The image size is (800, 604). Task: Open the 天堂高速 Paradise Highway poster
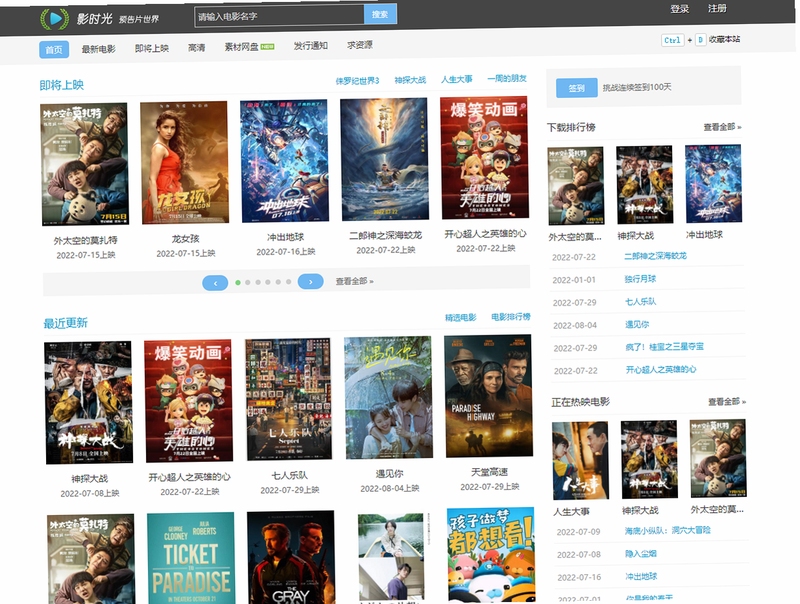(488, 395)
